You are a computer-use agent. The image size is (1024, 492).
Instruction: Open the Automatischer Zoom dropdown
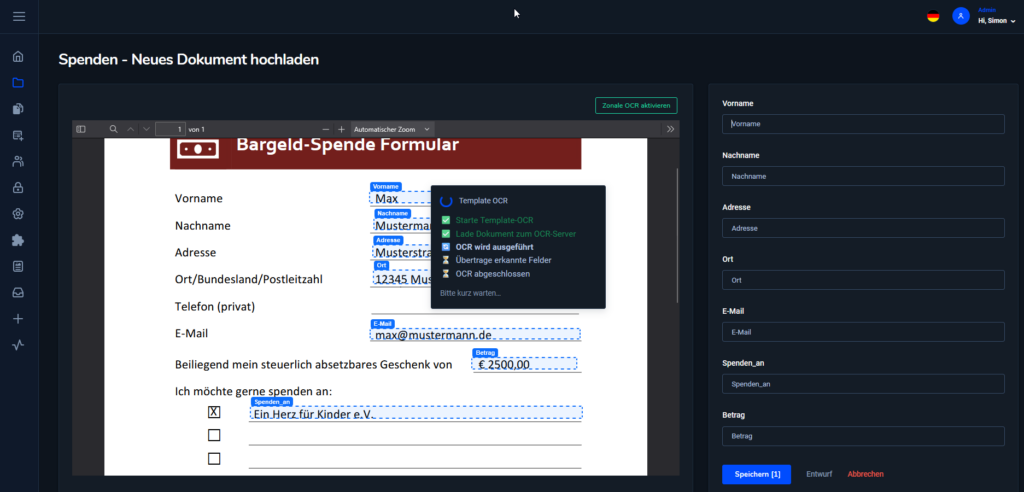[392, 129]
